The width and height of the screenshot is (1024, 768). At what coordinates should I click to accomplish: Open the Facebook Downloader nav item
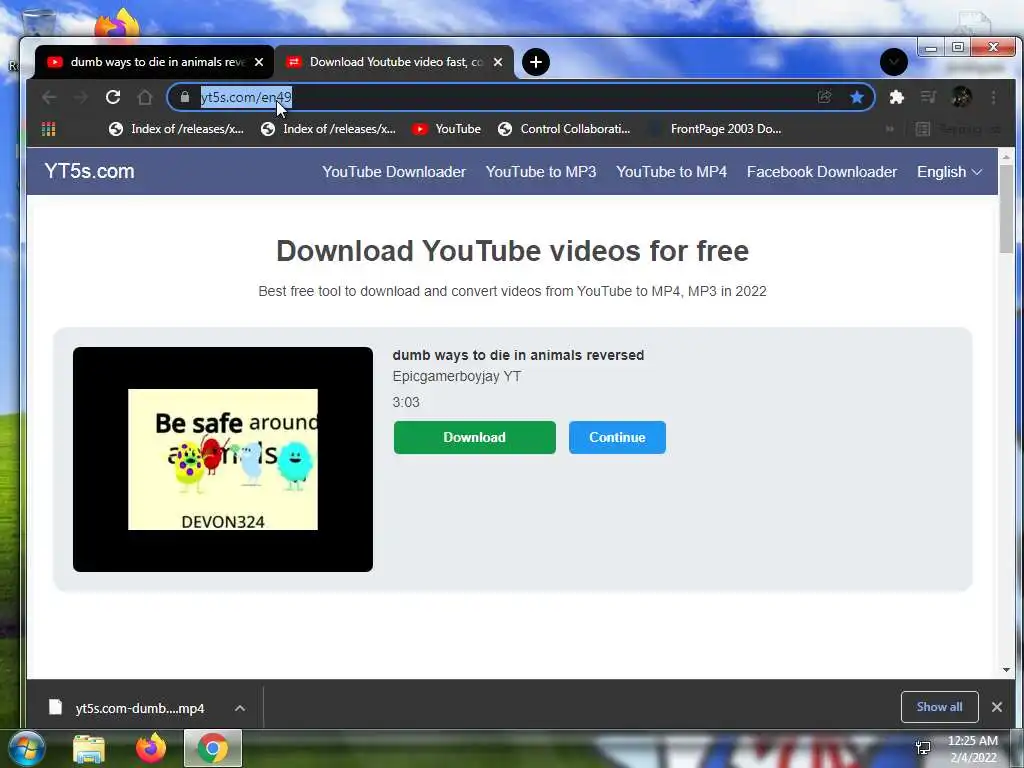[822, 172]
